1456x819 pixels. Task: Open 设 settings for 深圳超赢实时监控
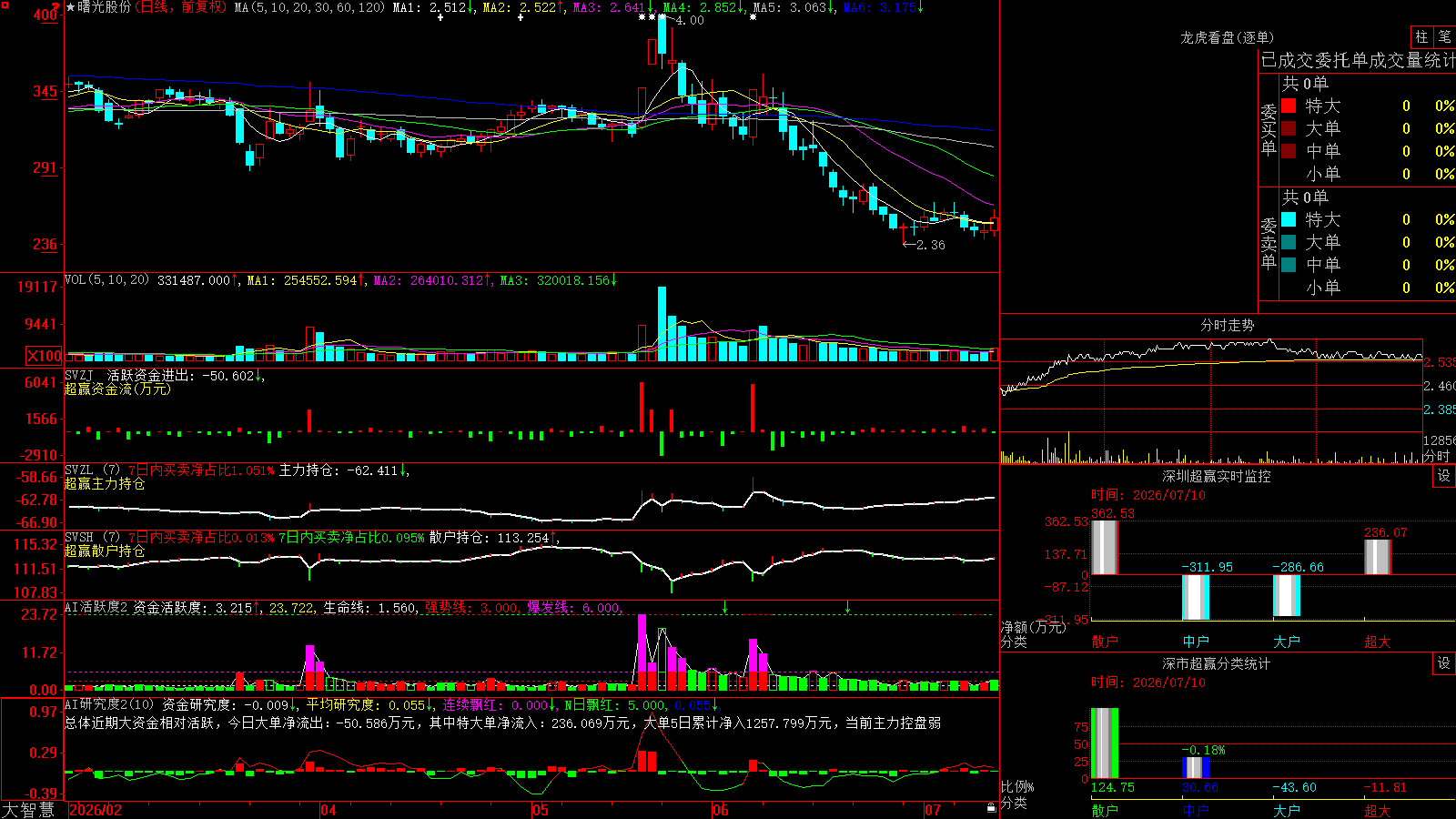pyautogui.click(x=1444, y=476)
